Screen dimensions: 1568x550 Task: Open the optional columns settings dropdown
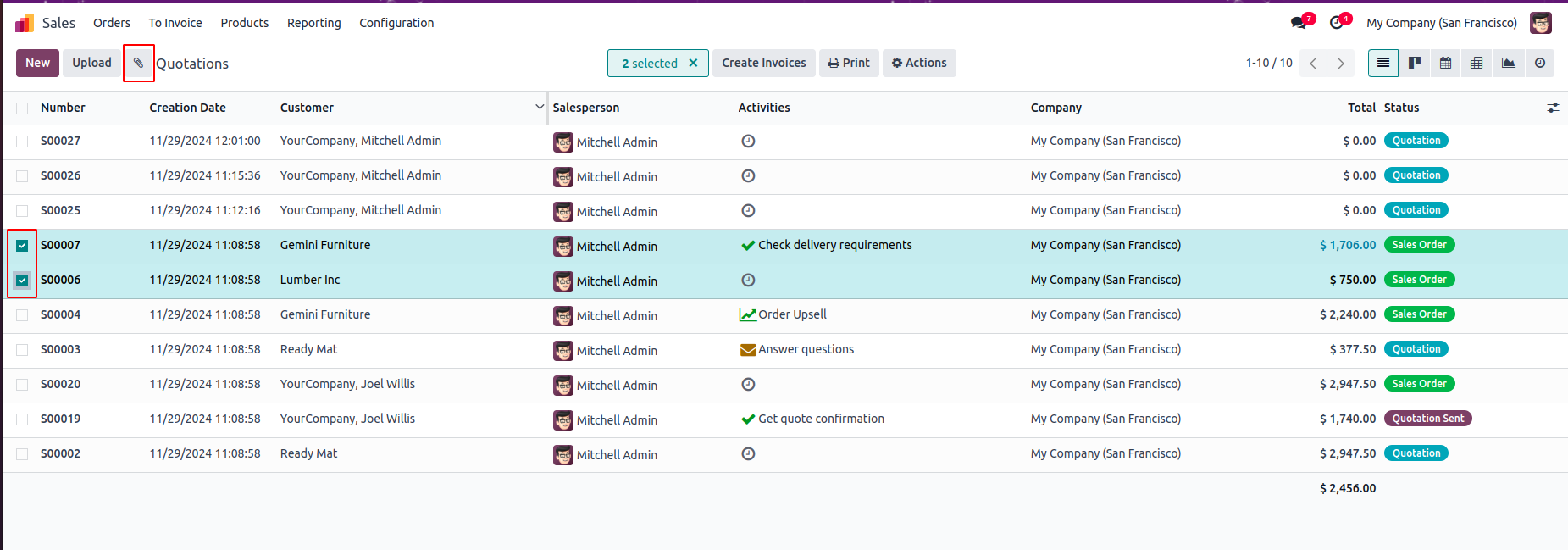pyautogui.click(x=1553, y=108)
